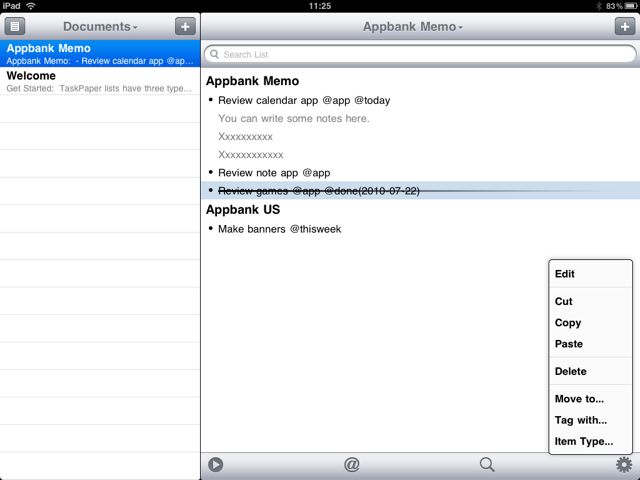Viewport: 640px width, 480px height.
Task: Choose Copy from the popup menu
Action: (591, 322)
